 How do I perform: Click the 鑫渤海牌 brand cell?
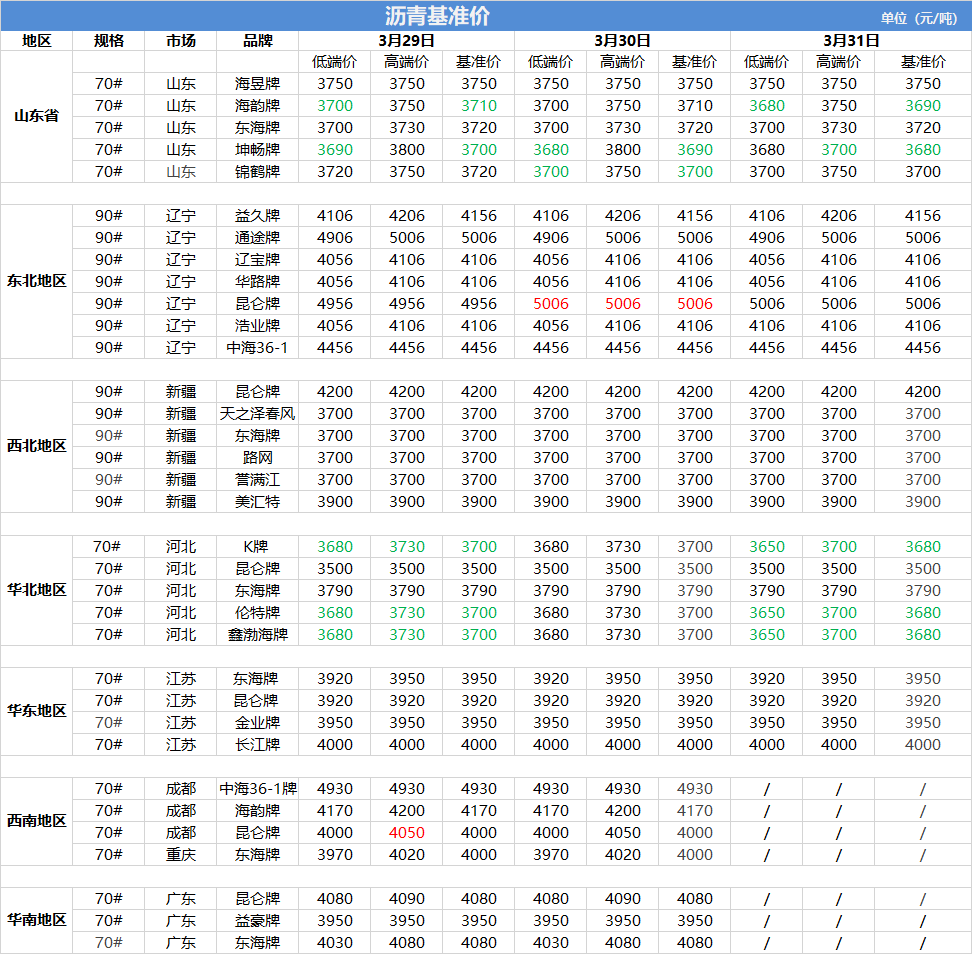[257, 634]
